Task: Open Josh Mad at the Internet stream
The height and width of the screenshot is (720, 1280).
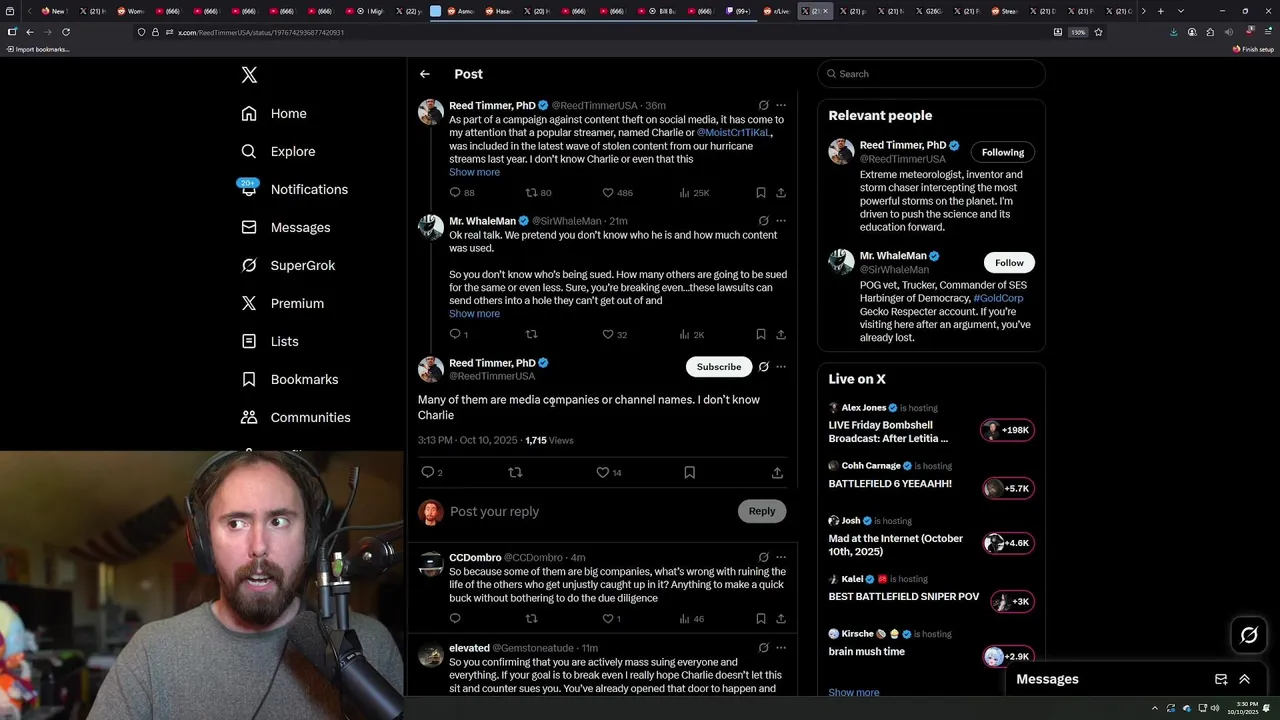Action: click(x=931, y=538)
